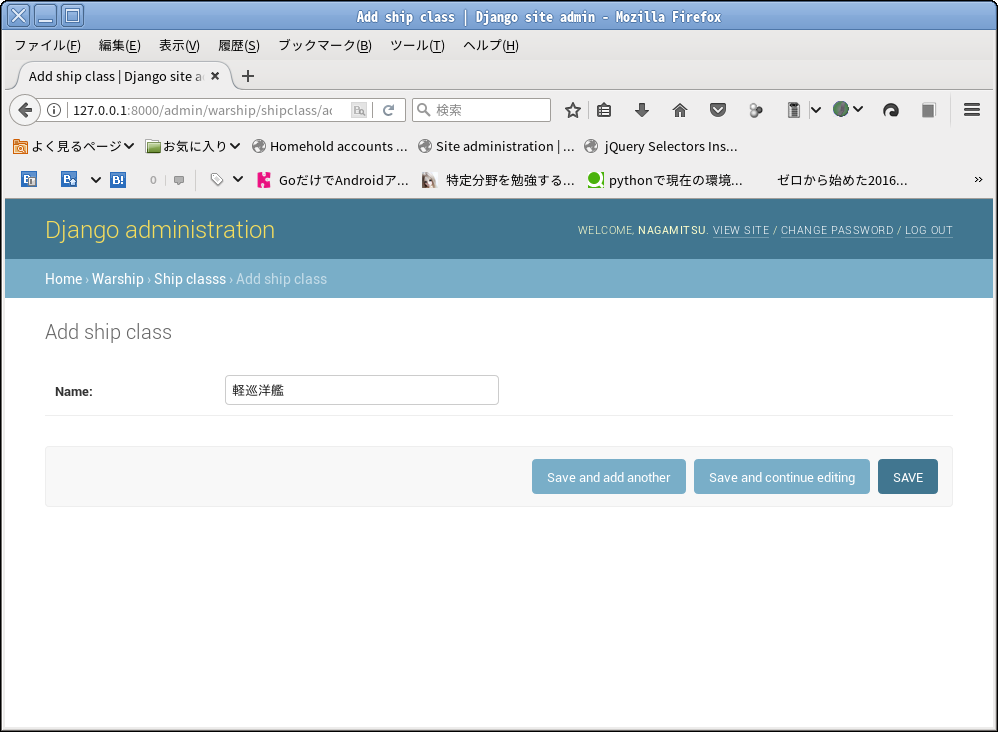998x732 pixels.
Task: Click the second blue bookmarklet icon
Action: click(69, 179)
